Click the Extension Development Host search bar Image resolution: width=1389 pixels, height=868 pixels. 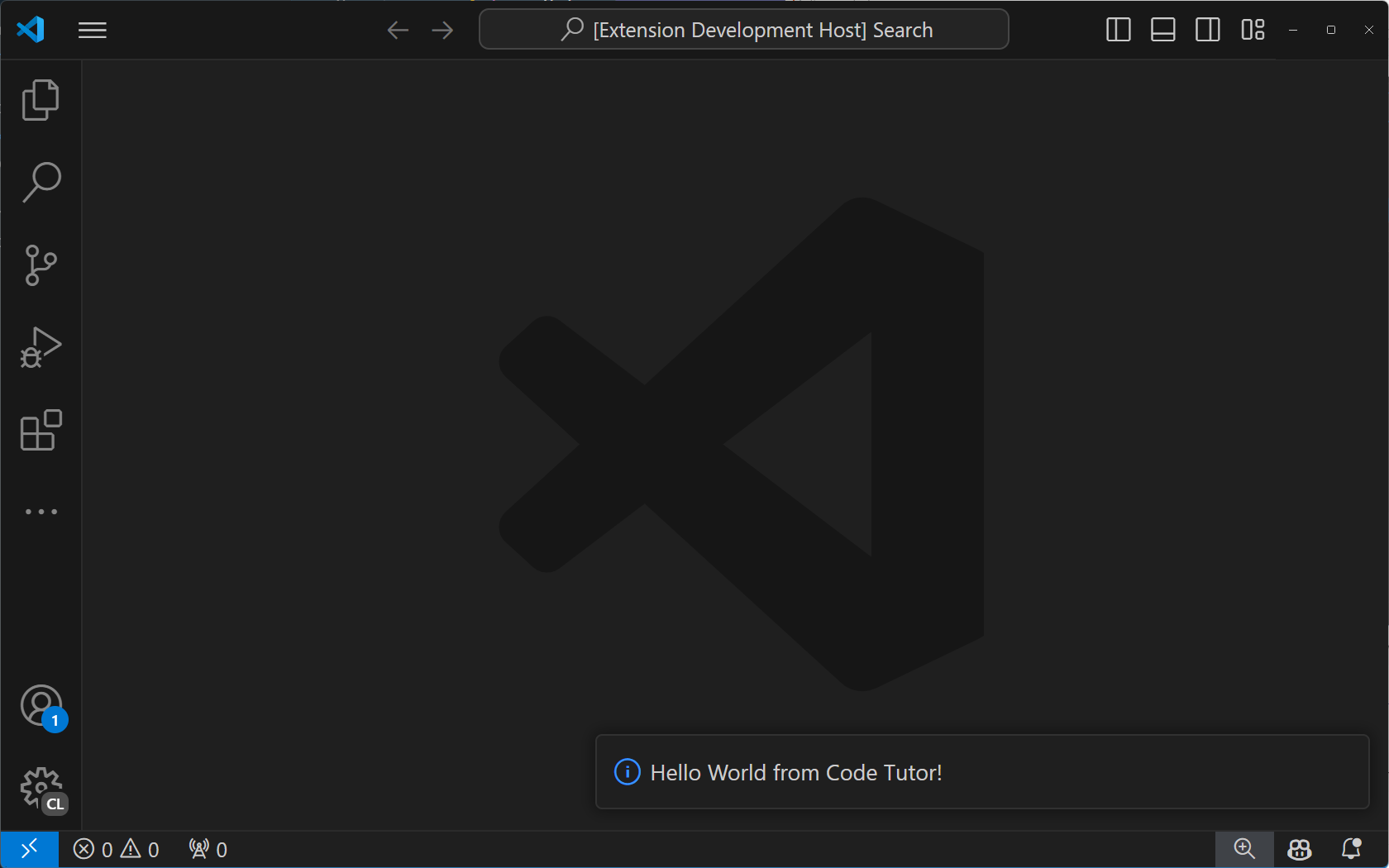coord(743,29)
